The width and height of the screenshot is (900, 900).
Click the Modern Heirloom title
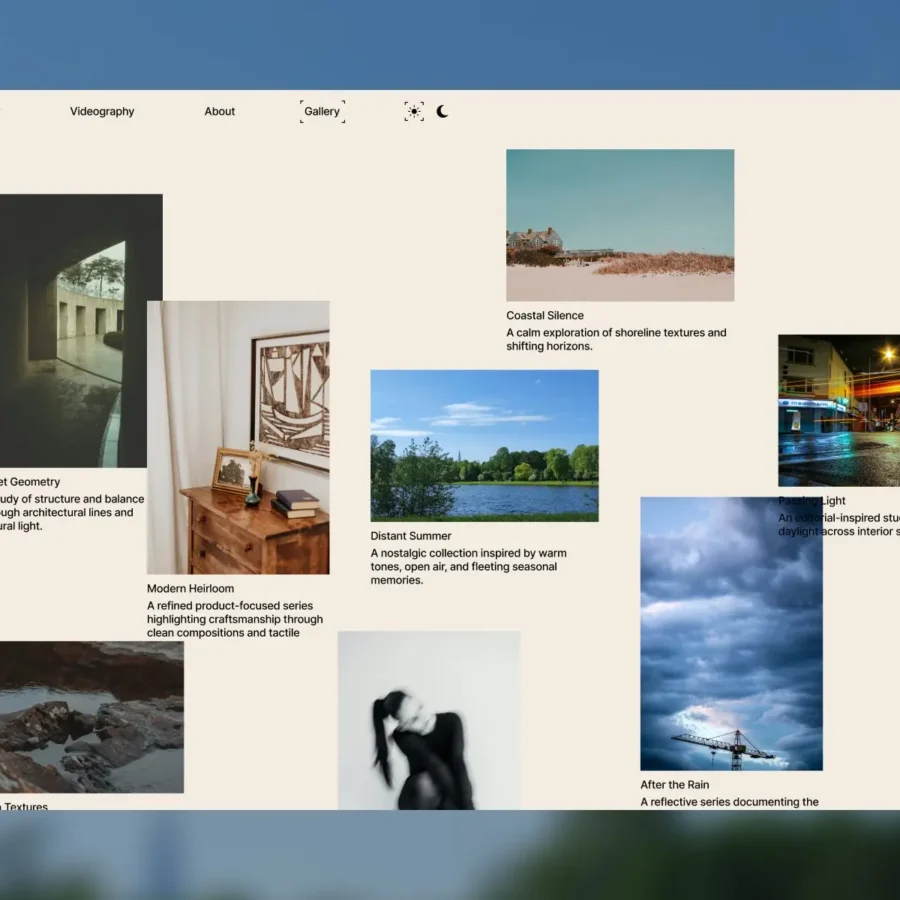click(191, 588)
